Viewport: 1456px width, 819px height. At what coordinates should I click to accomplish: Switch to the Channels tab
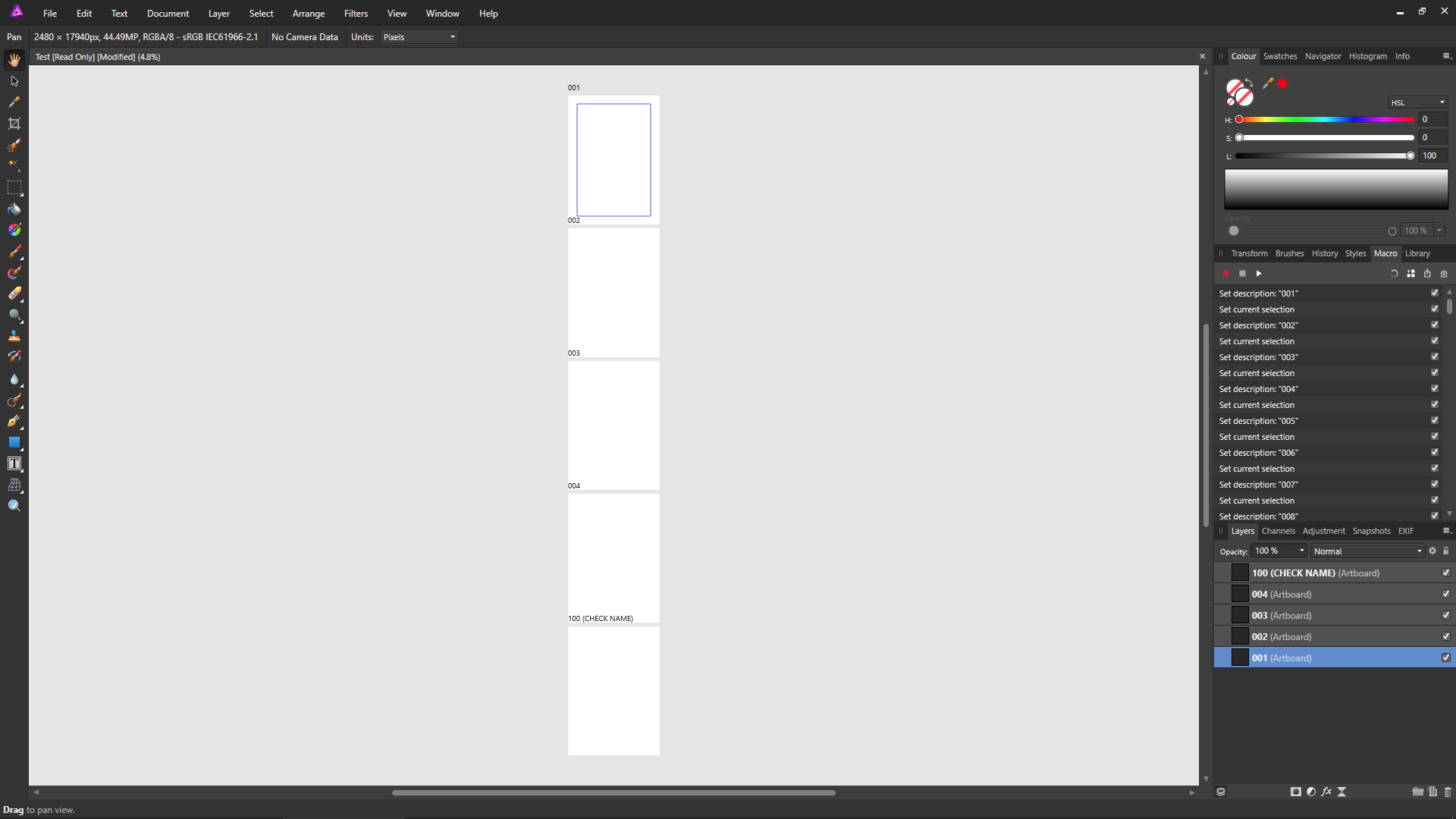(x=1279, y=531)
